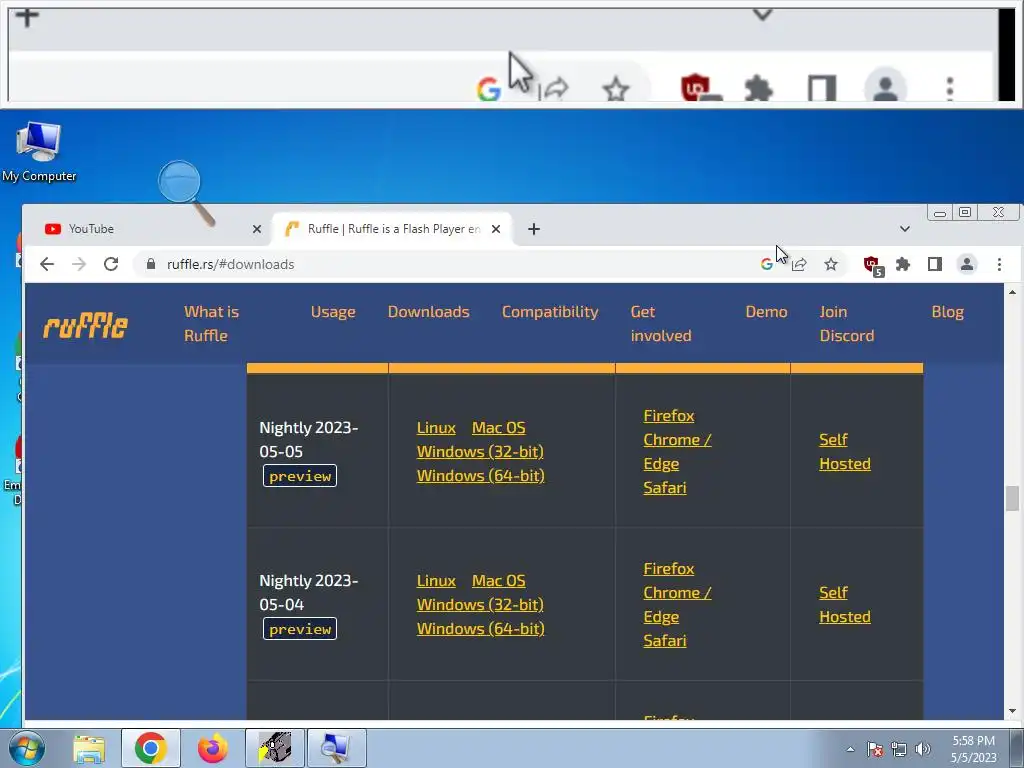The width and height of the screenshot is (1024, 768).
Task: Download Linux build for Nightly 2023-05-05
Action: [436, 428]
